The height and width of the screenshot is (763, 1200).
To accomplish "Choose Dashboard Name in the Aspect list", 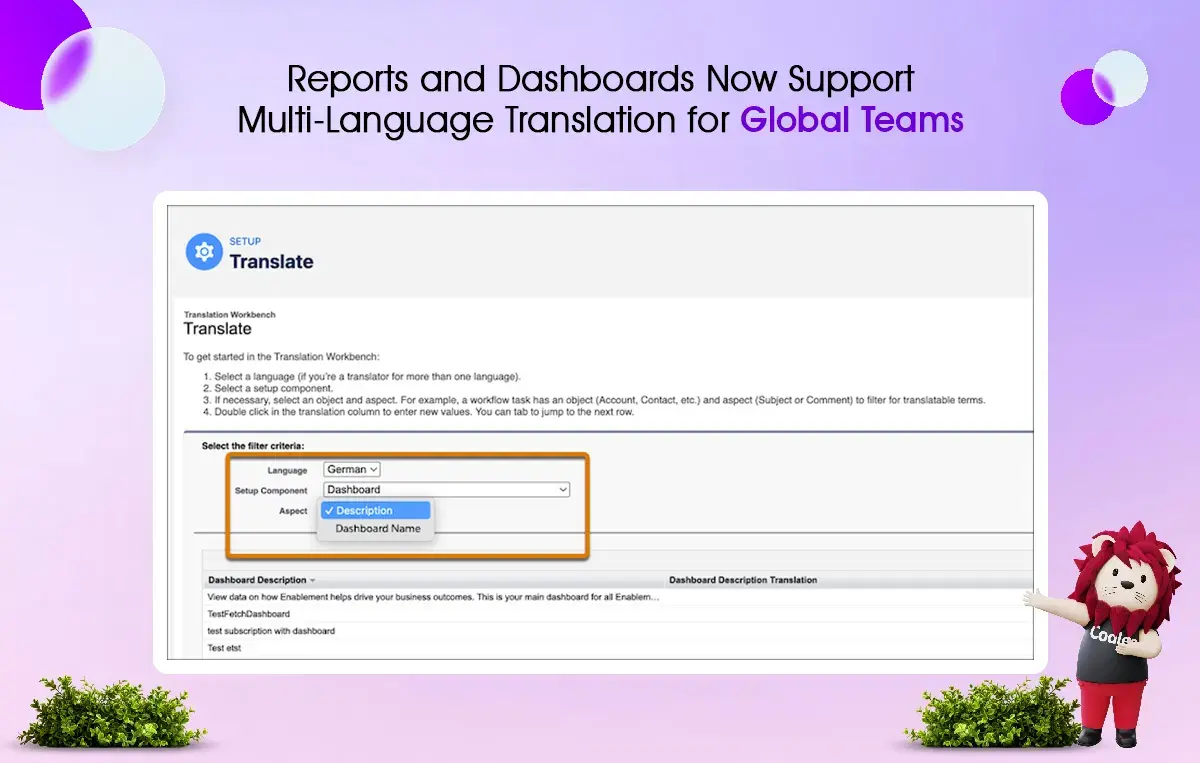I will tap(378, 529).
